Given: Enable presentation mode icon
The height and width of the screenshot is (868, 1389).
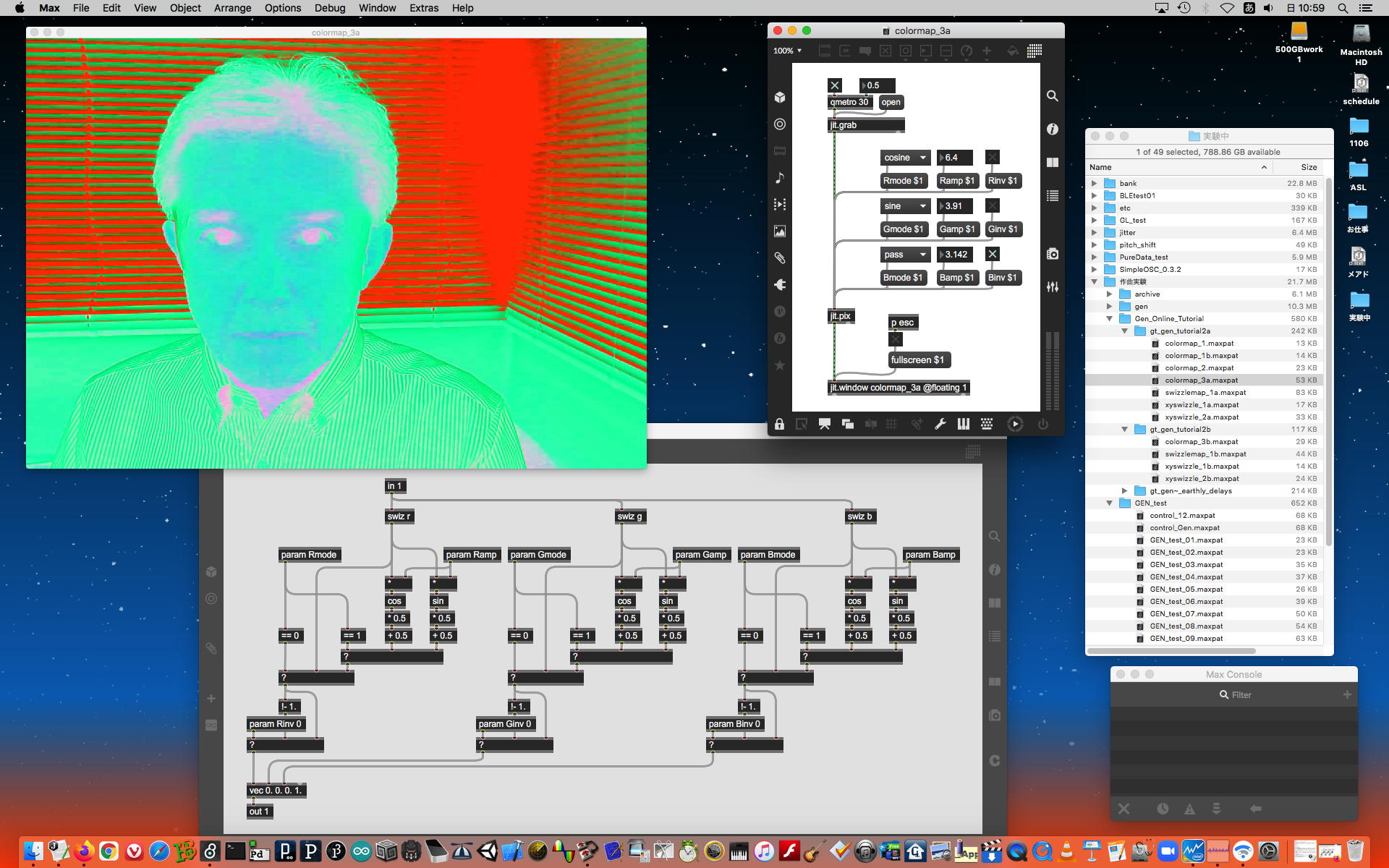Looking at the screenshot, I should tap(824, 425).
